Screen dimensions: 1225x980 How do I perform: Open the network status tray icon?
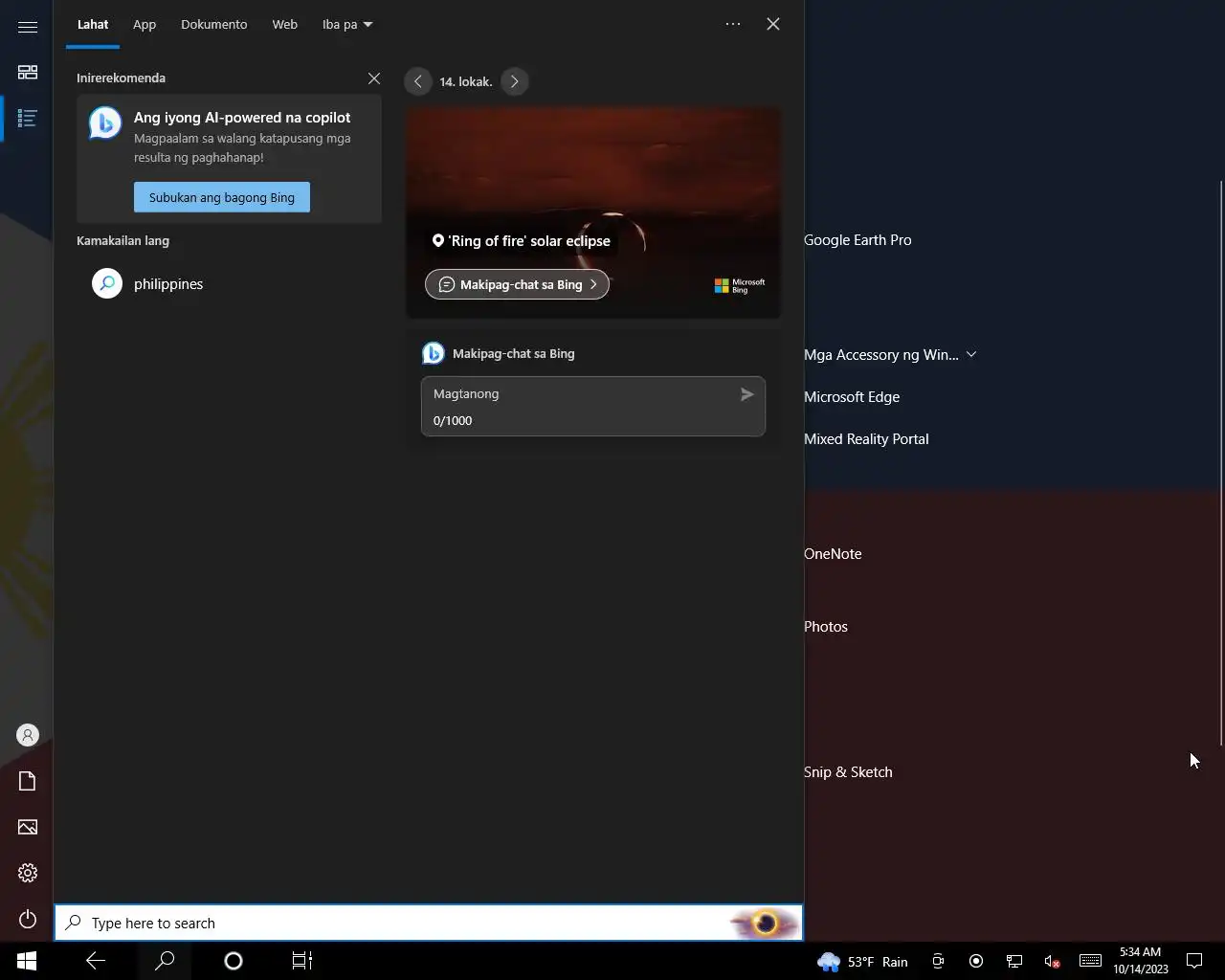click(x=1014, y=962)
